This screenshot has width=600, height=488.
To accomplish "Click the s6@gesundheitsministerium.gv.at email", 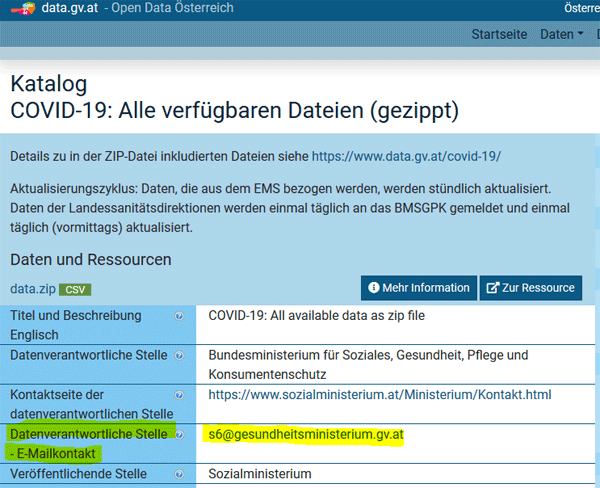I will pos(306,434).
